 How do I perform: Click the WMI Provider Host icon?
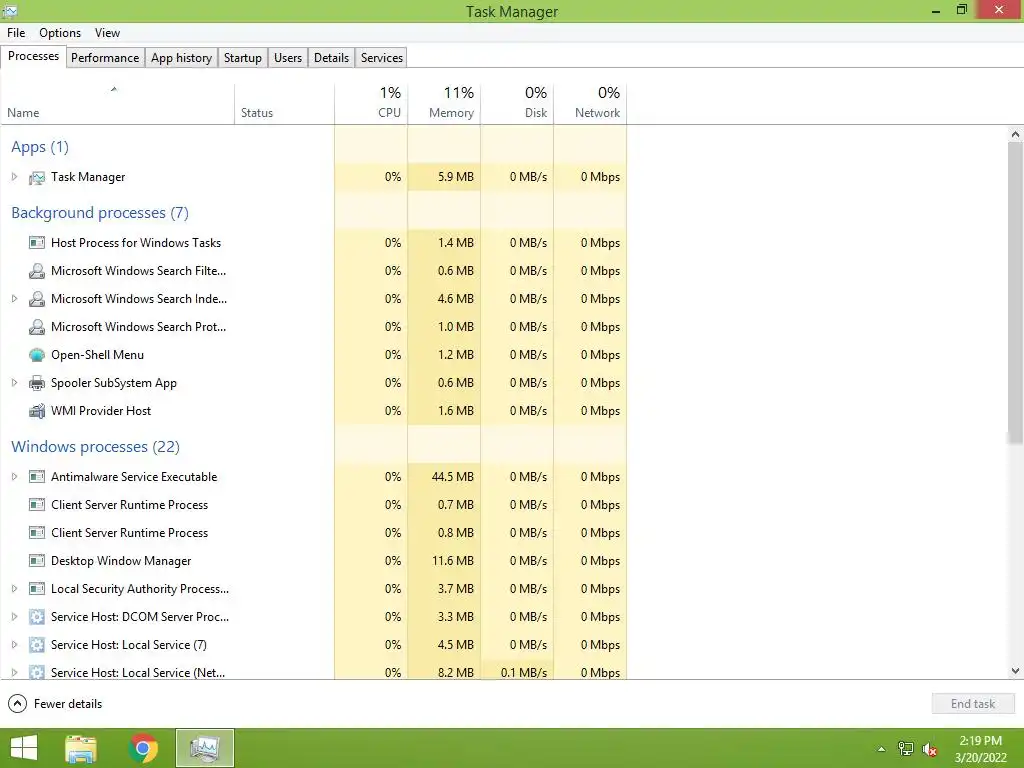(37, 411)
